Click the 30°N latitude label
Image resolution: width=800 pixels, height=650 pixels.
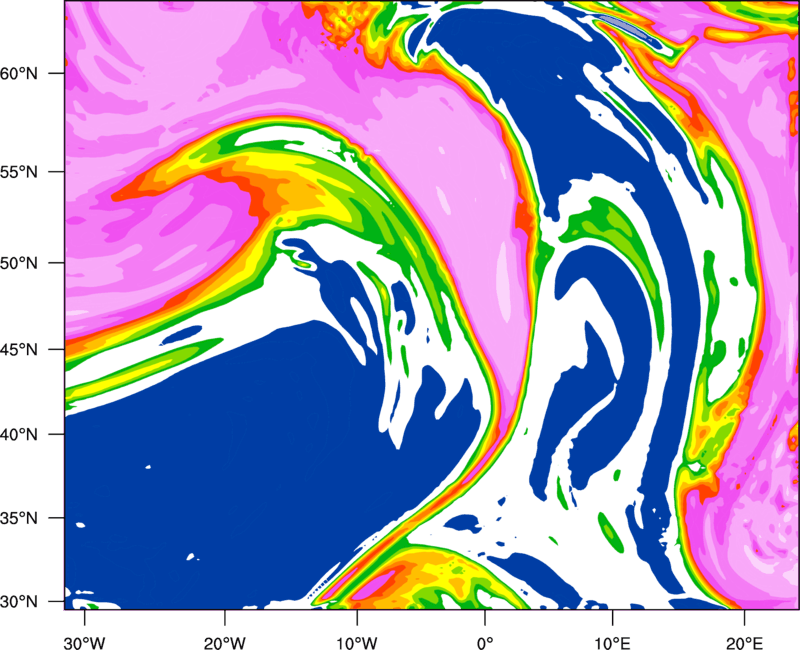click(19, 602)
